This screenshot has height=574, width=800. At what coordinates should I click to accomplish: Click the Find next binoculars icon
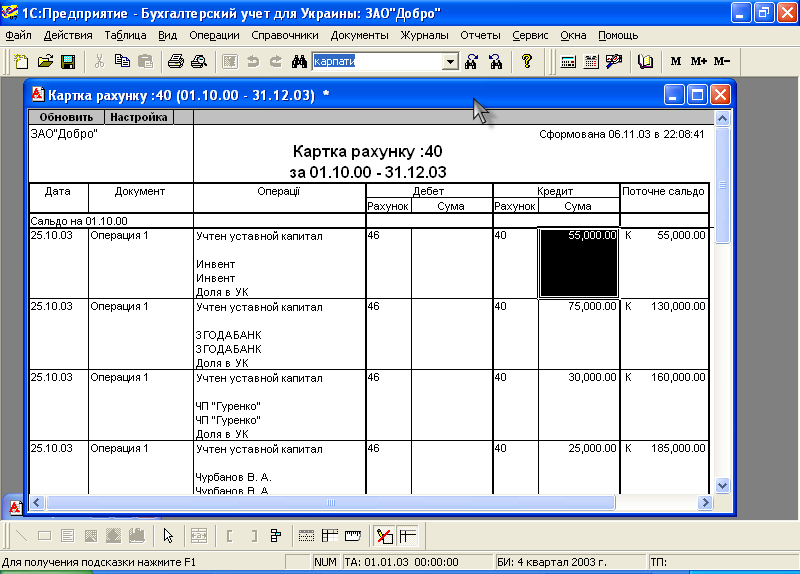coord(471,62)
